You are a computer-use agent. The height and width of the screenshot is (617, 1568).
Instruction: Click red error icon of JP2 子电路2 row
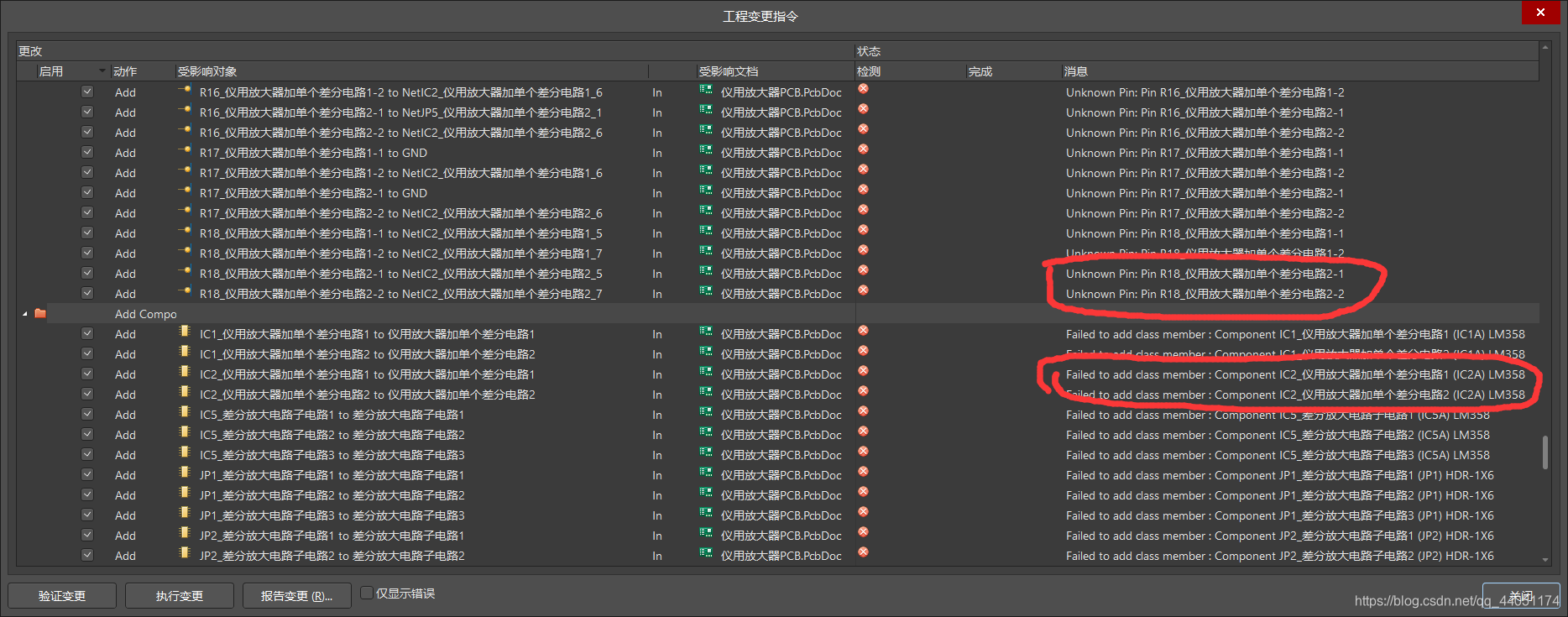[x=863, y=552]
